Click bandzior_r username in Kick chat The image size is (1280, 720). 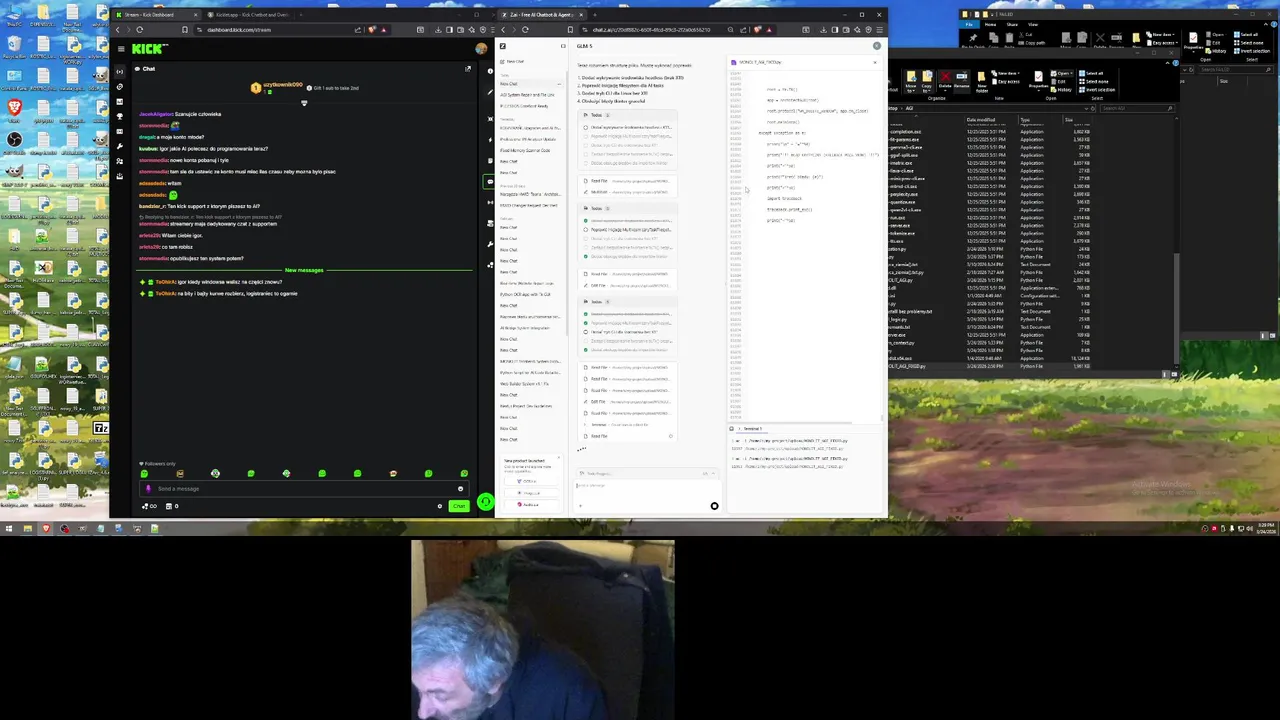(x=152, y=206)
